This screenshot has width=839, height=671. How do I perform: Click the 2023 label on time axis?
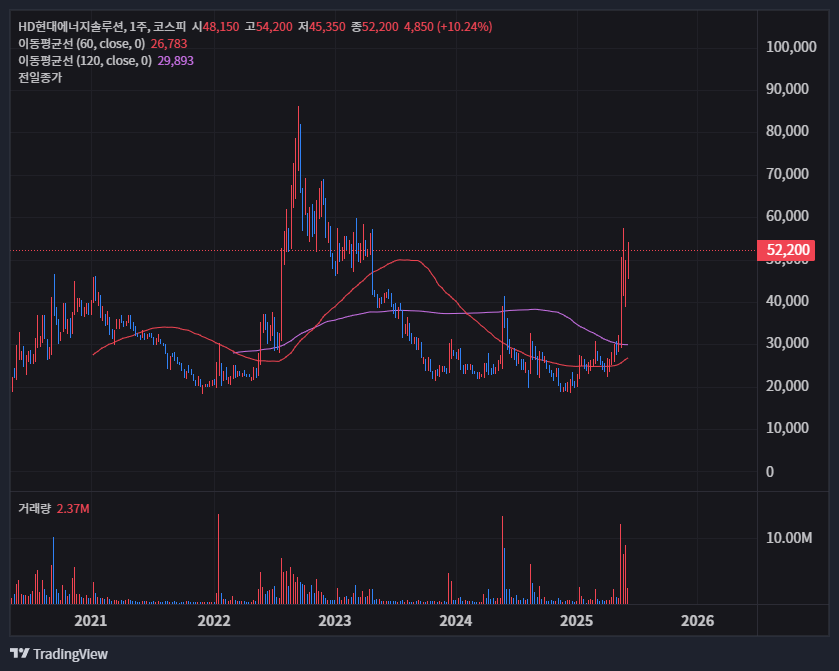[x=335, y=621]
